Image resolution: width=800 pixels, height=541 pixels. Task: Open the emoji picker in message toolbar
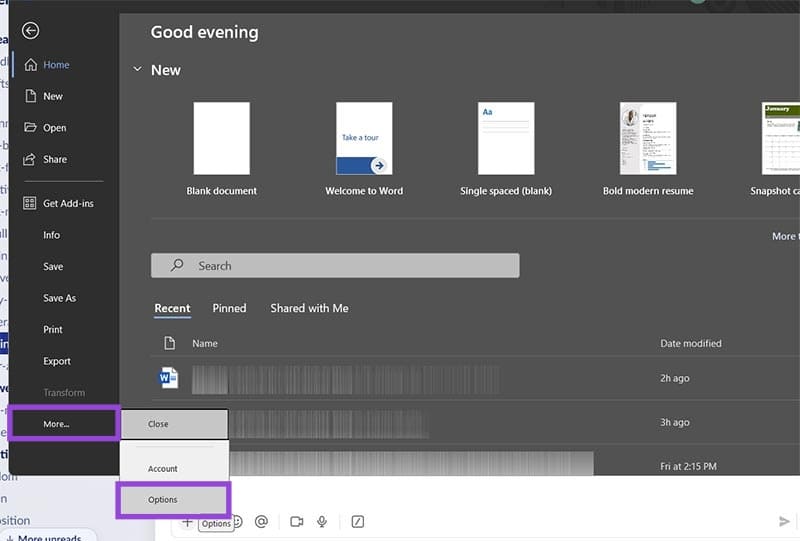pos(238,522)
